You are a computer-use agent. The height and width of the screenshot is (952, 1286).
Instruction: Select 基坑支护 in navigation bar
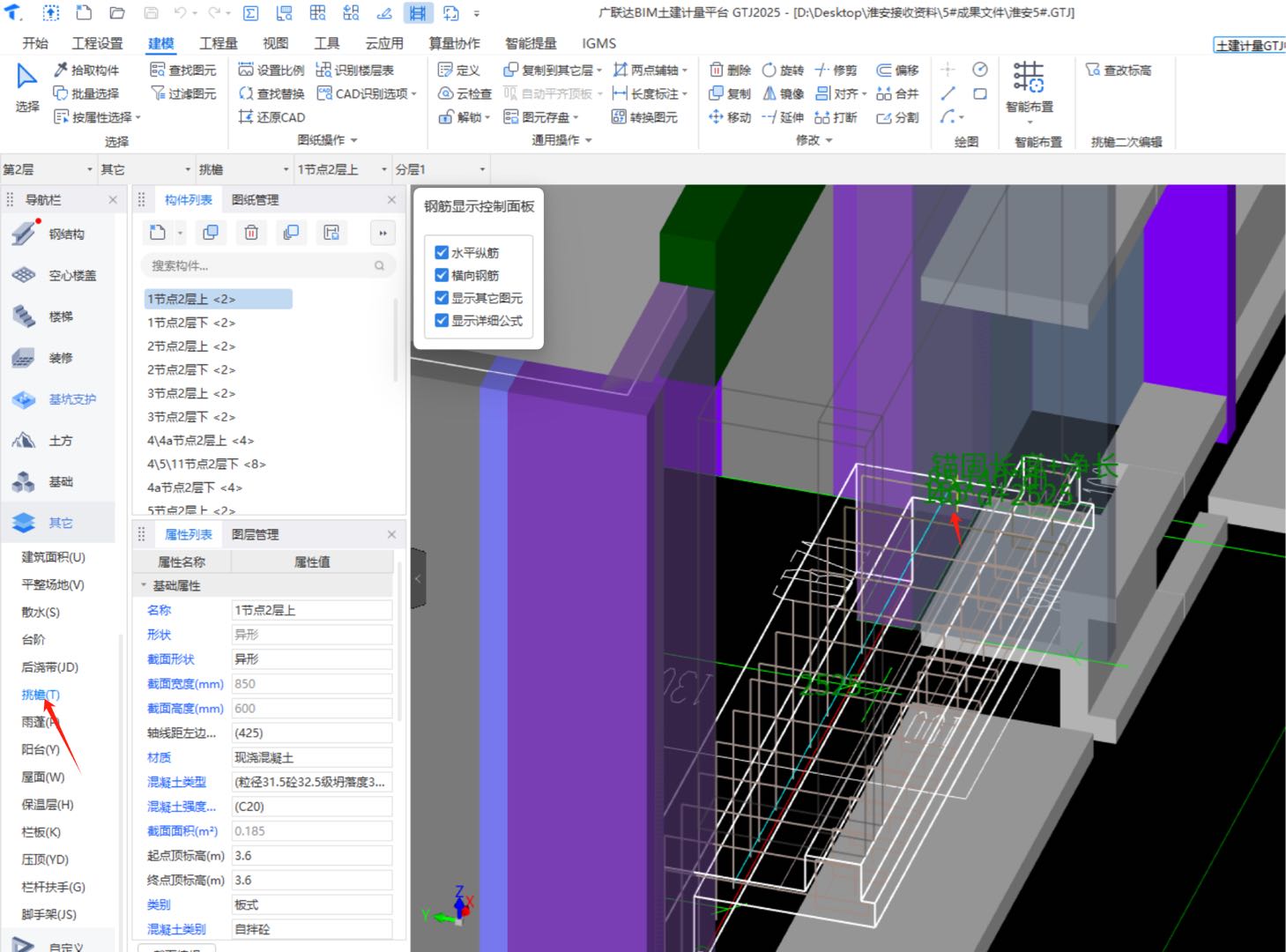58,399
